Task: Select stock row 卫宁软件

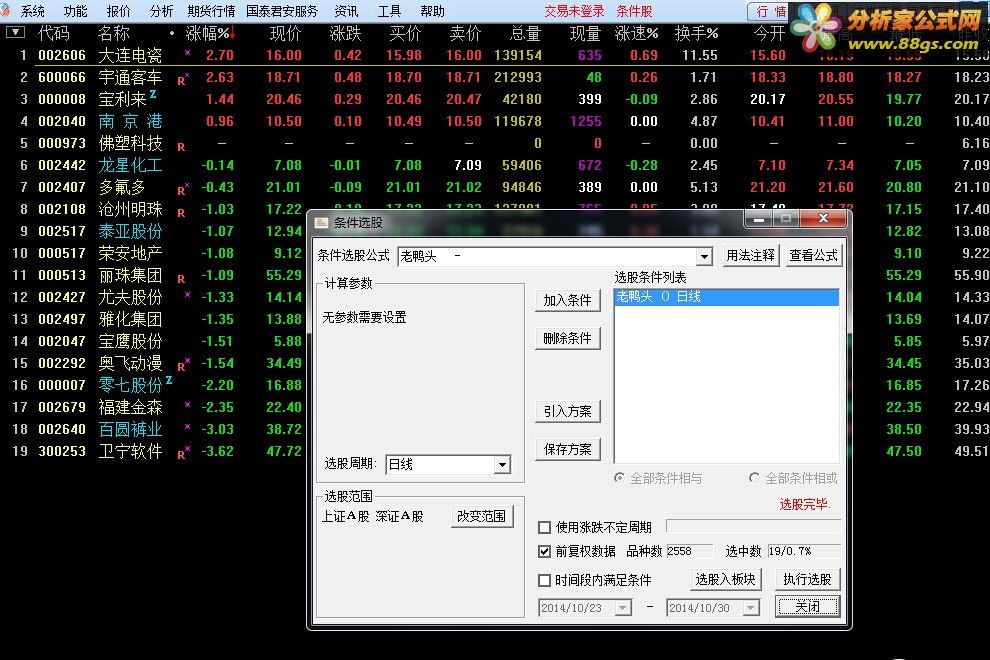Action: [153, 452]
